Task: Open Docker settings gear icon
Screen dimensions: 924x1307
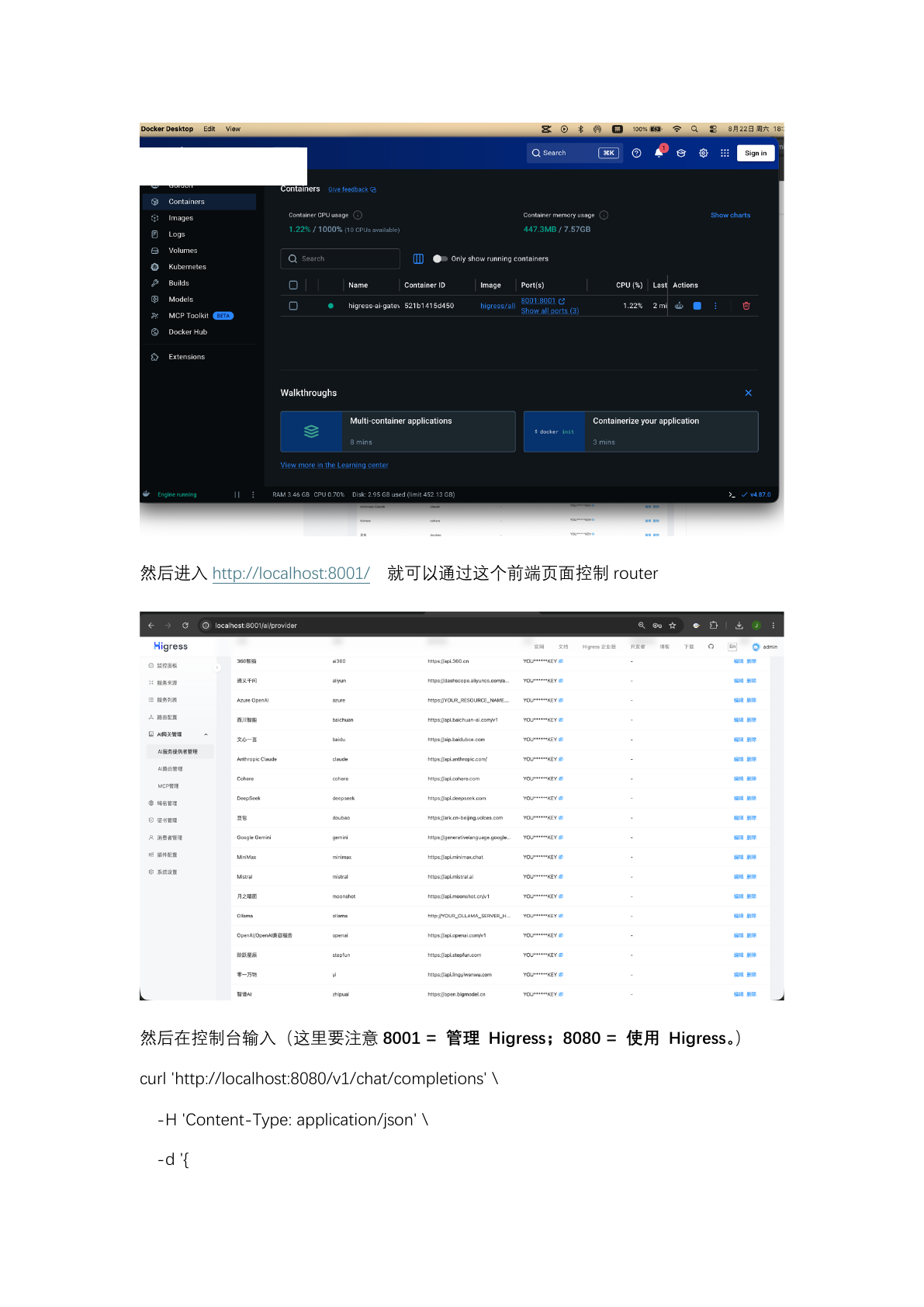Action: tap(703, 153)
